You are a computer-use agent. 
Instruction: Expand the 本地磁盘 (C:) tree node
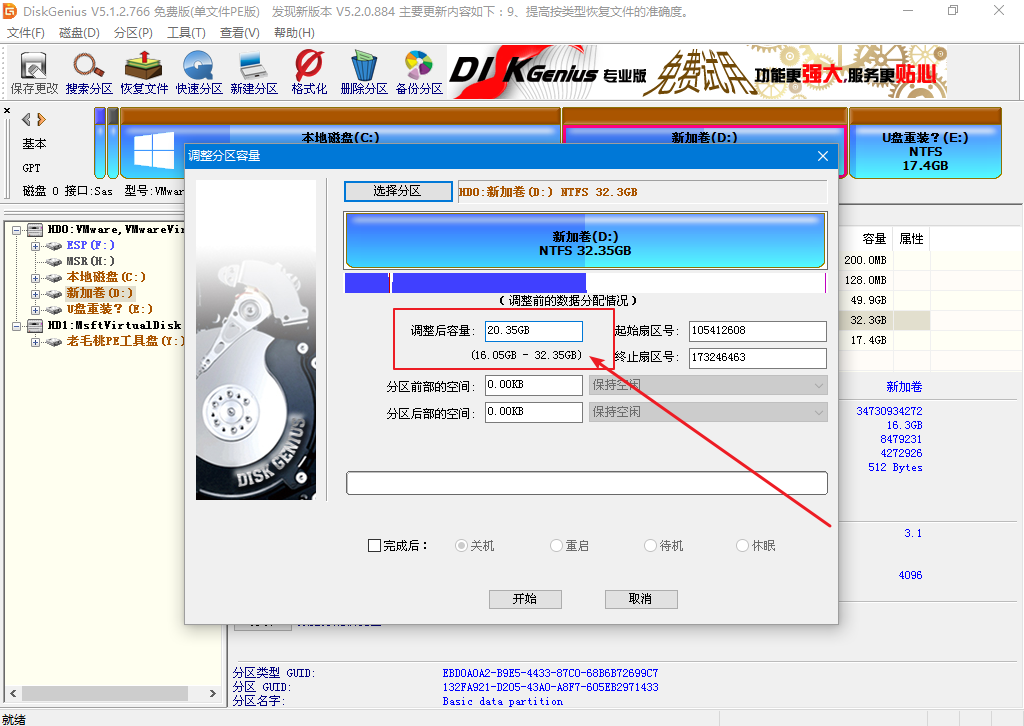point(35,278)
